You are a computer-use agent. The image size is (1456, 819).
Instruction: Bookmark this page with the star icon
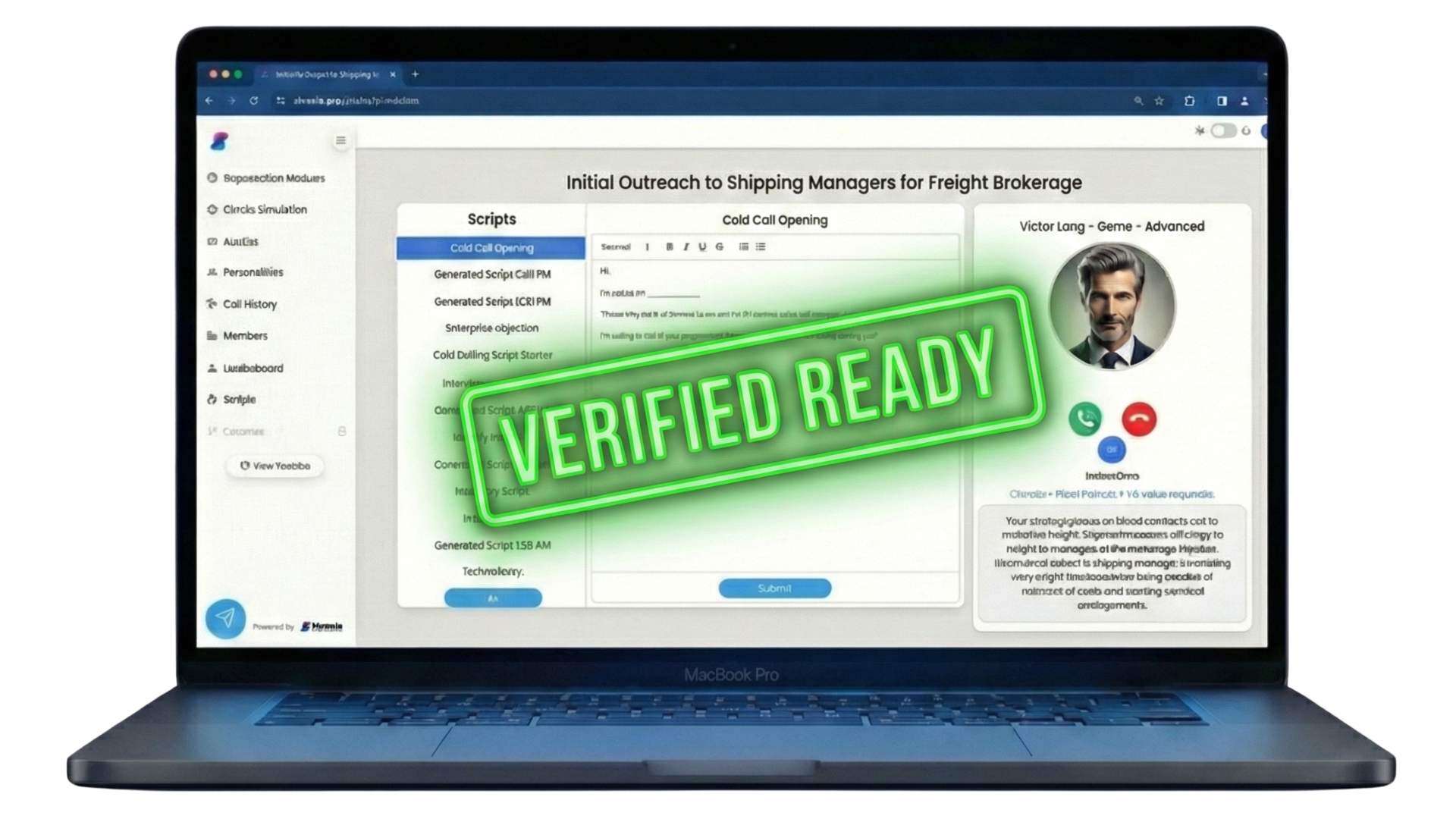1158,99
